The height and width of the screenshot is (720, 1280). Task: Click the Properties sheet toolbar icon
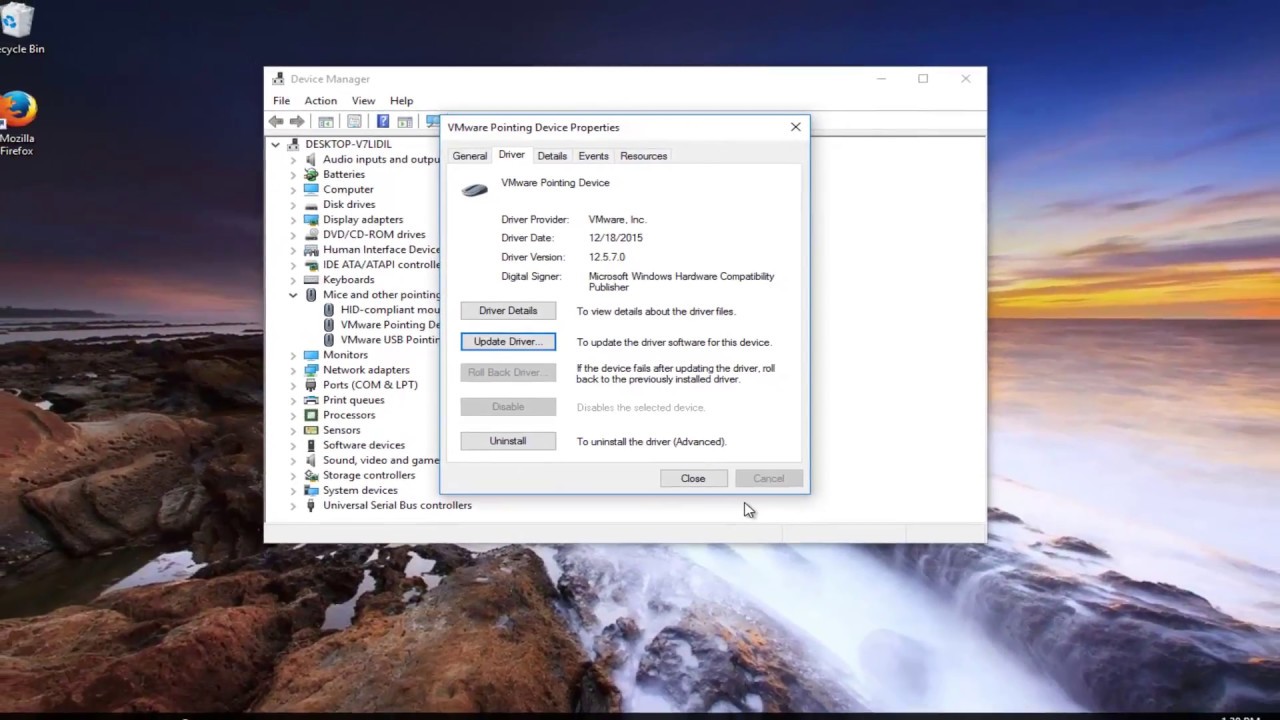pos(354,121)
